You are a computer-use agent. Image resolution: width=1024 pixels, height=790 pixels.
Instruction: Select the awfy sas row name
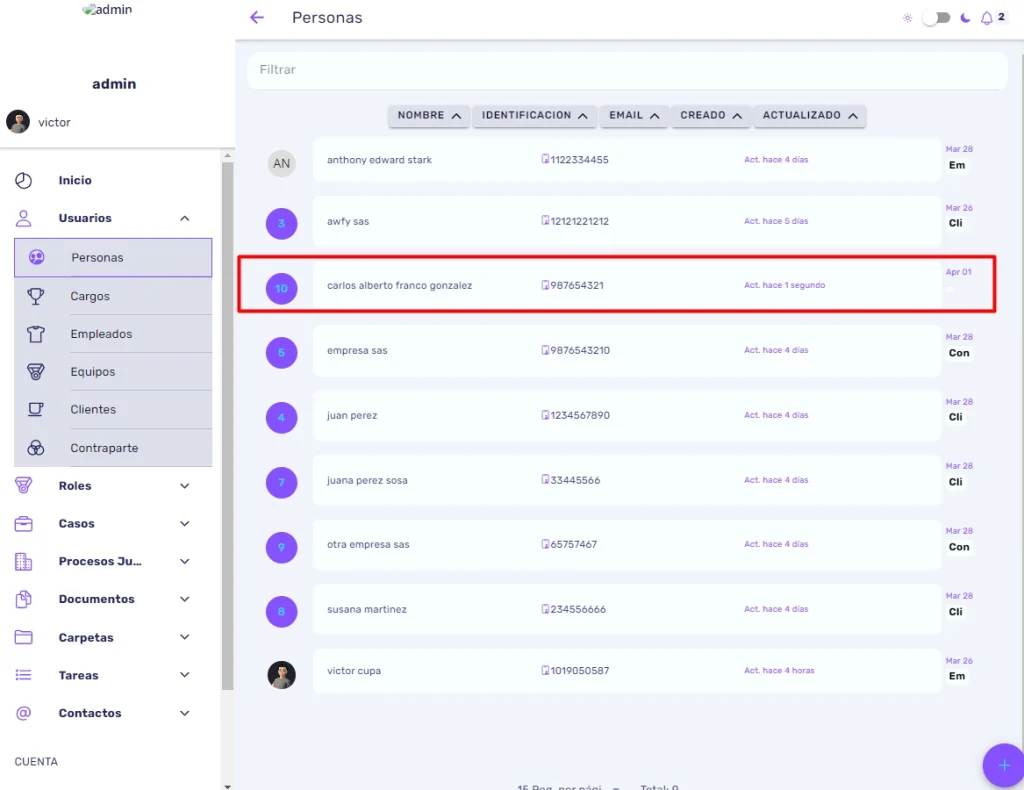tap(348, 221)
